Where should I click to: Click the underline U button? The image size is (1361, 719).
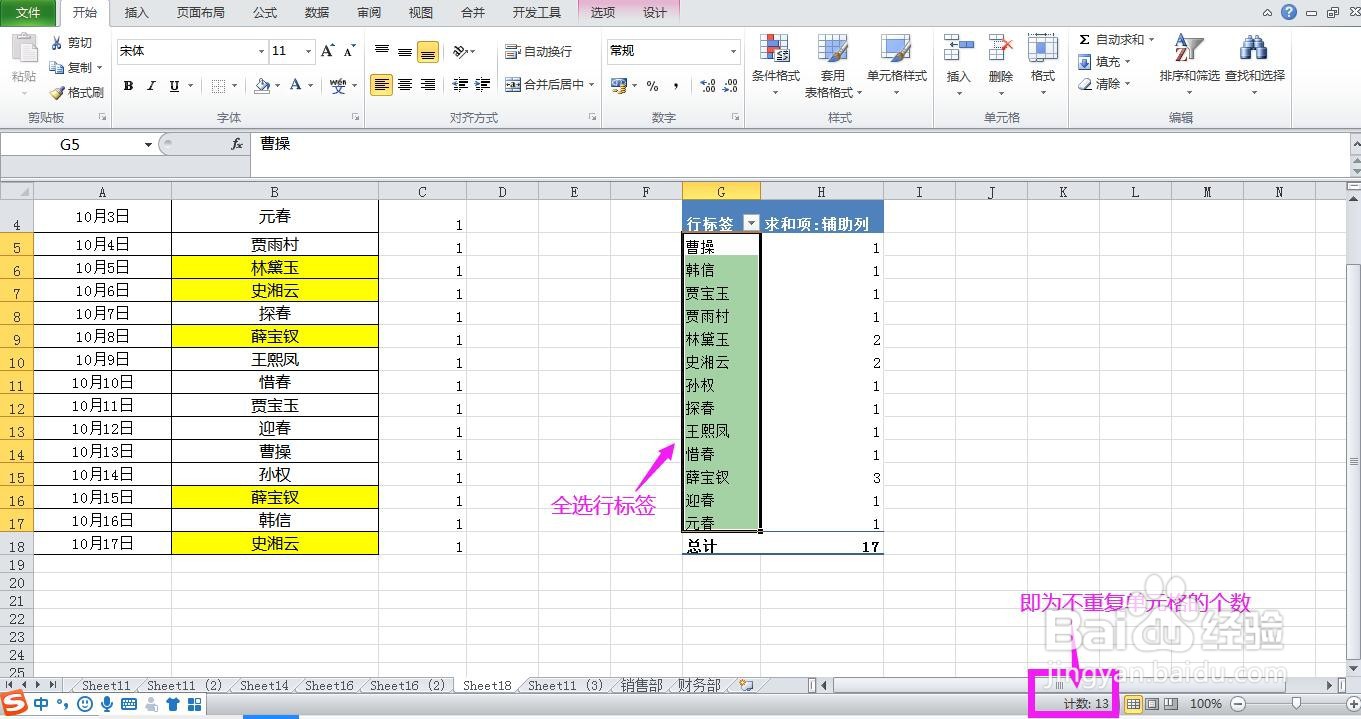point(174,86)
